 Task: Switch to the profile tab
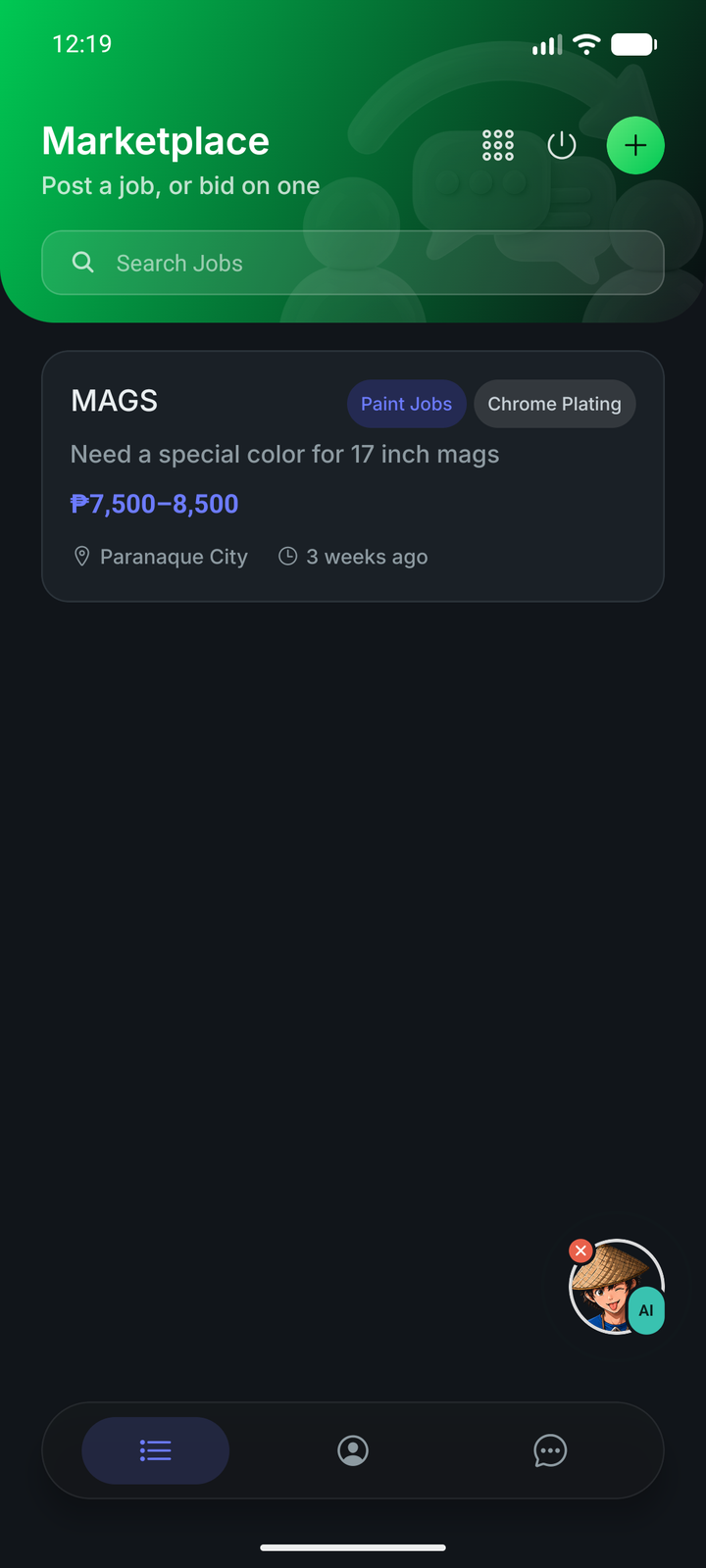pos(353,1450)
